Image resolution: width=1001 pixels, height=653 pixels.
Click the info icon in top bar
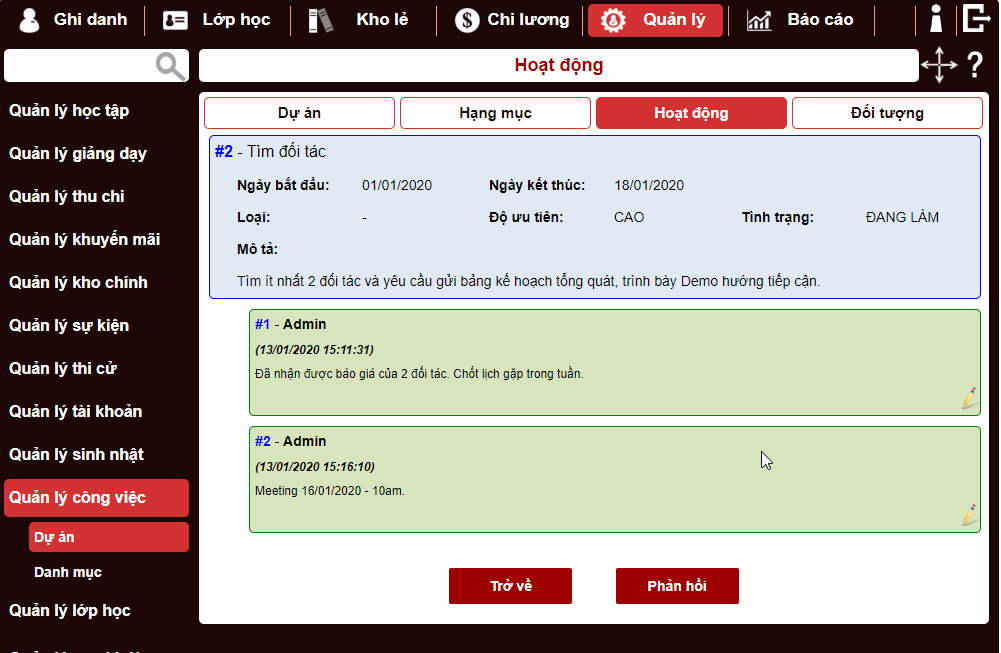click(x=936, y=19)
